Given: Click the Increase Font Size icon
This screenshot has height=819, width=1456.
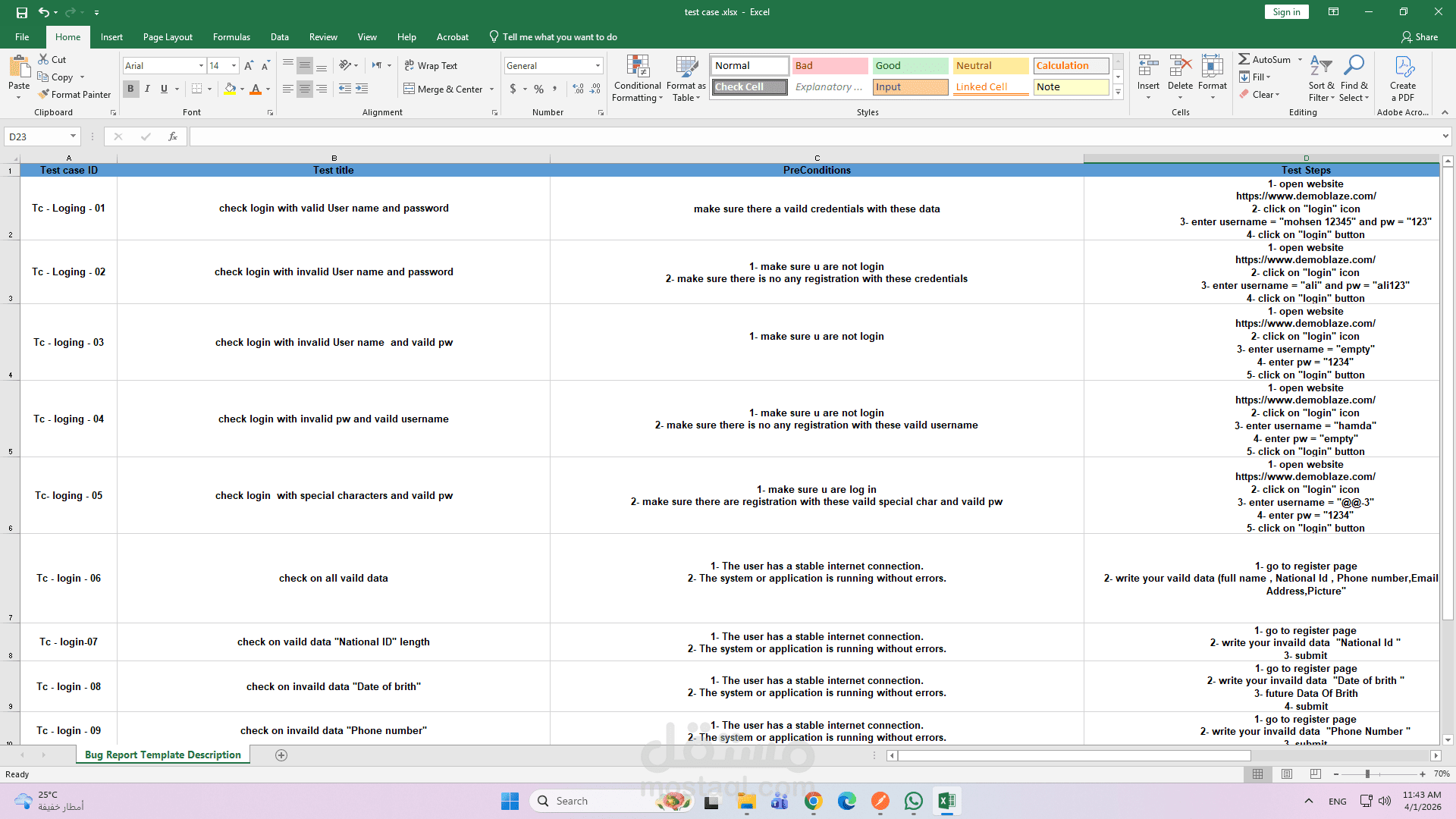Looking at the screenshot, I should 249,66.
